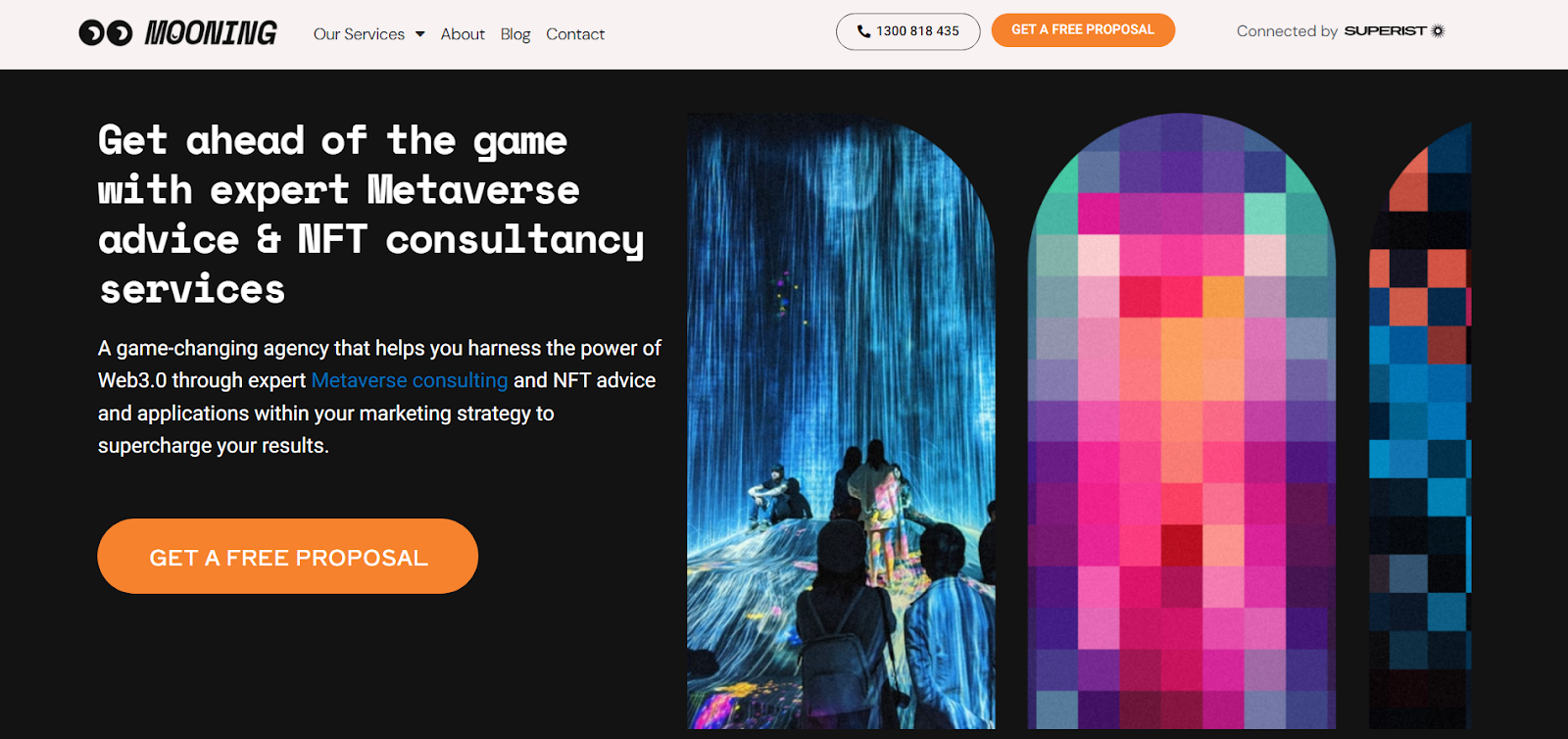Click the header Get a Free Proposal button
The image size is (1568, 739).
coord(1083,30)
